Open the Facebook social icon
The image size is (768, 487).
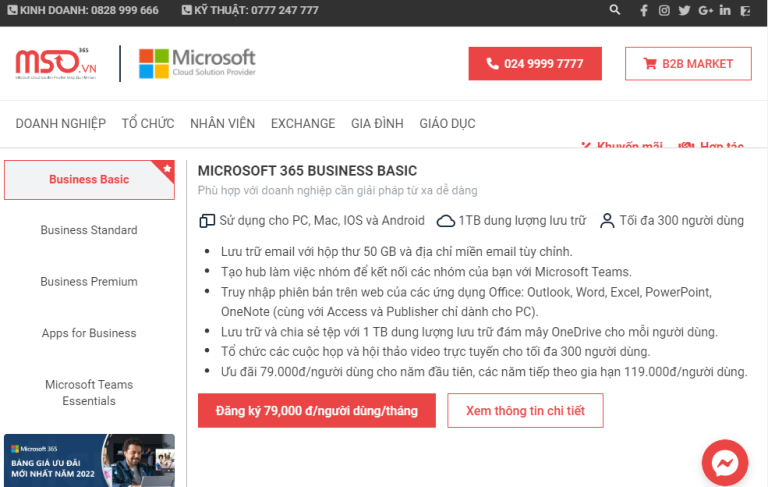click(644, 10)
